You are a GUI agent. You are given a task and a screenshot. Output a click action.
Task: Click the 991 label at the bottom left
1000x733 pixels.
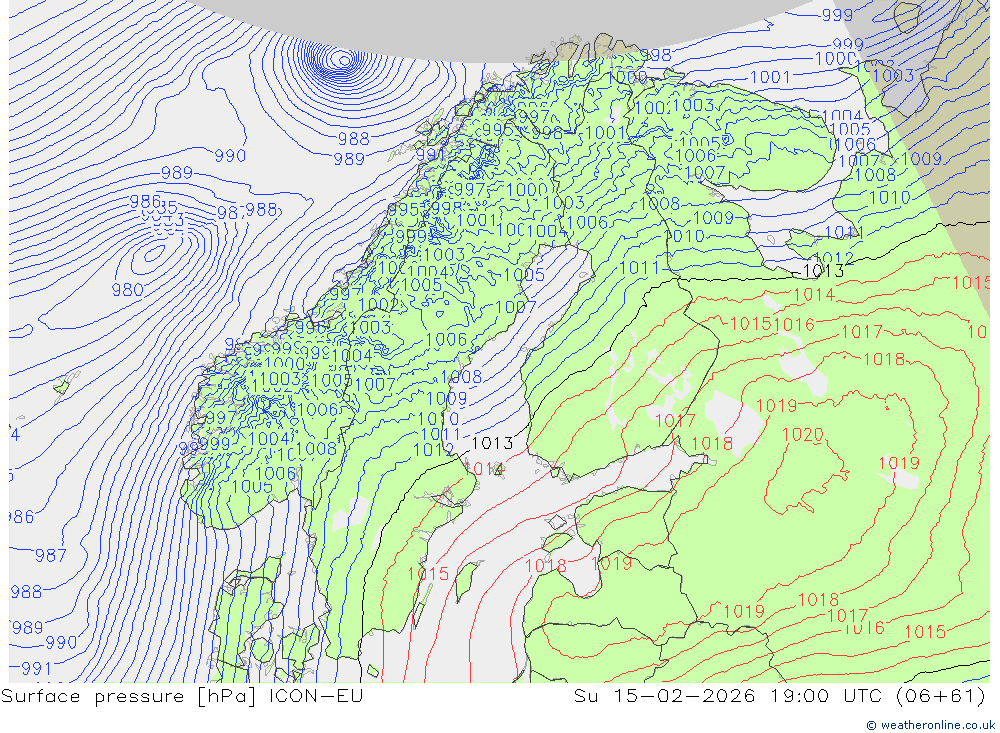(x=36, y=669)
